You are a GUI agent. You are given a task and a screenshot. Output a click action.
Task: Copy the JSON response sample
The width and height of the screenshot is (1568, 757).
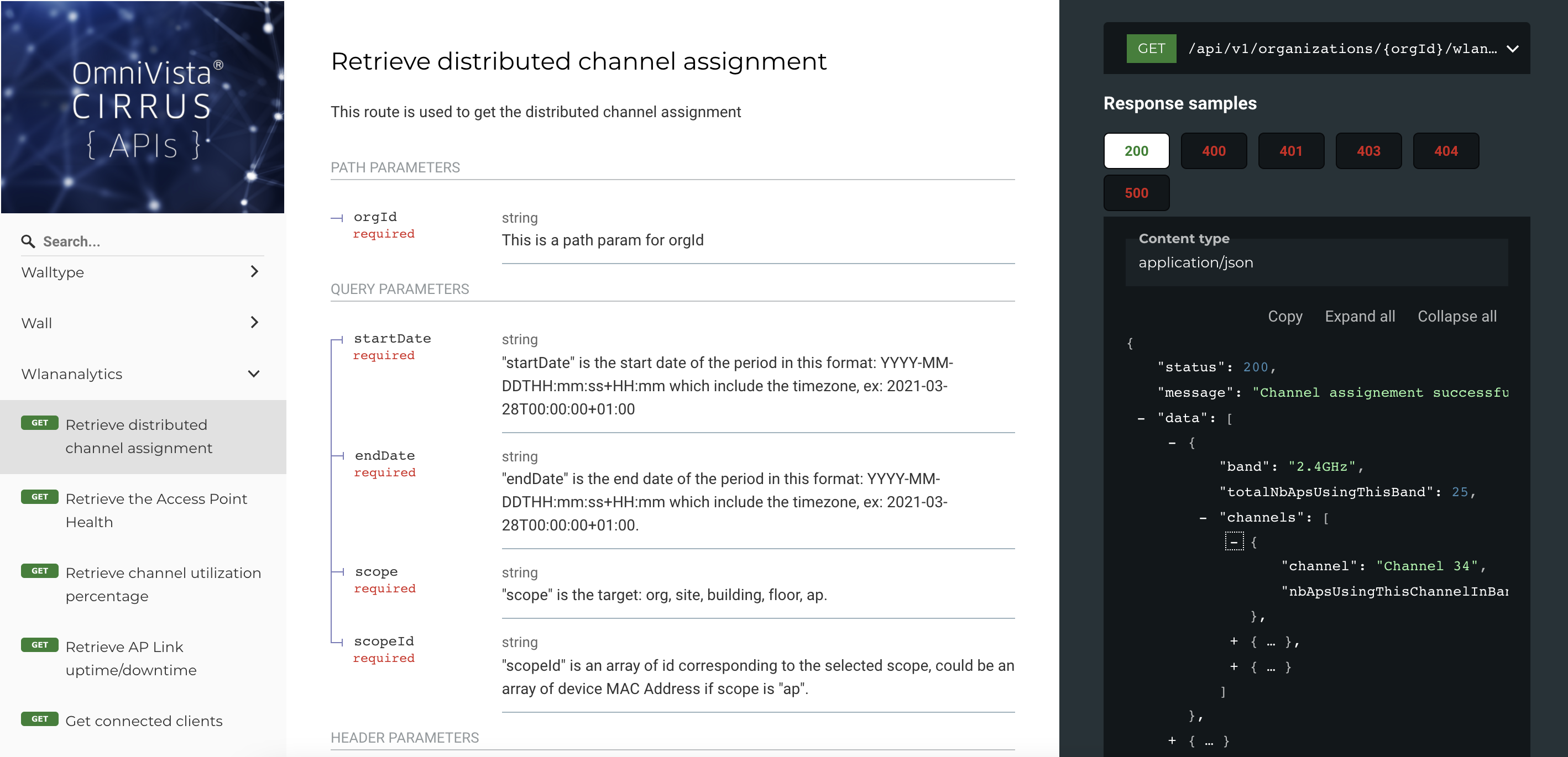tap(1284, 317)
